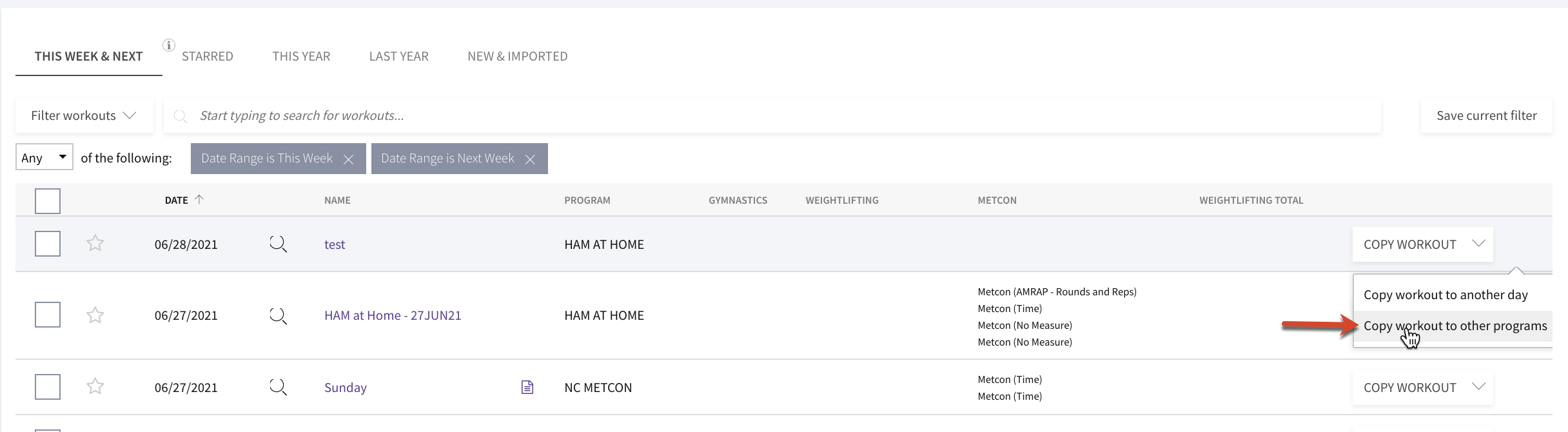Toggle the select-all checkbox in the header
This screenshot has width=1568, height=432.
[48, 201]
